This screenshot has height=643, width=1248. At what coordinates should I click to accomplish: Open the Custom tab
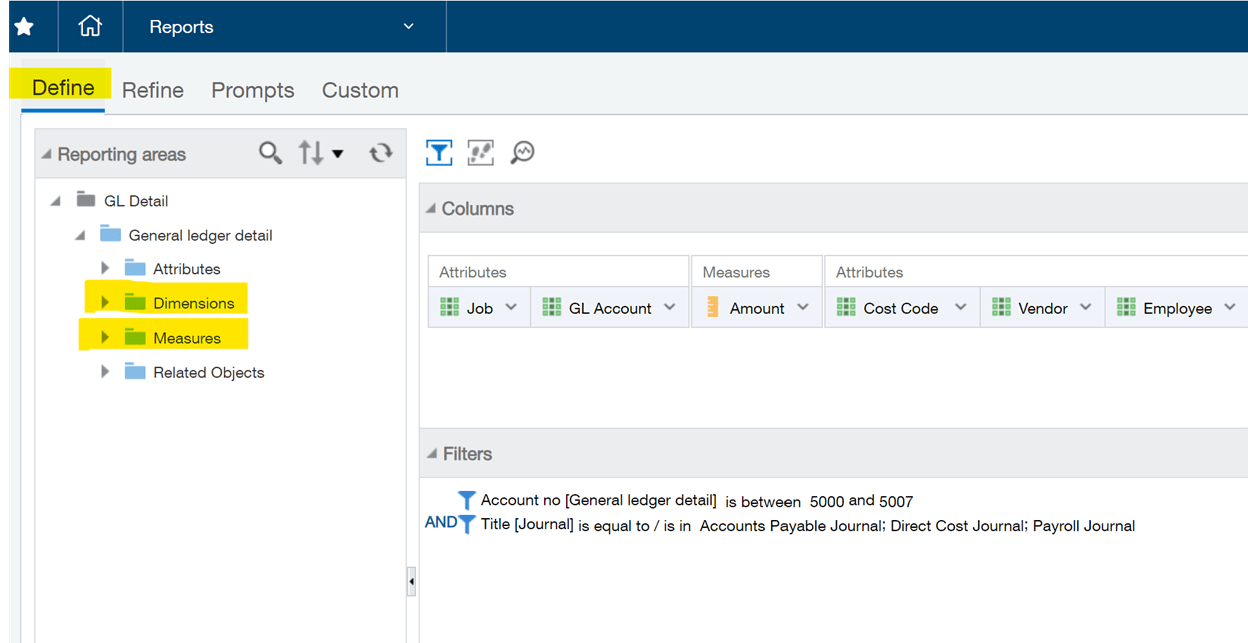pos(360,90)
